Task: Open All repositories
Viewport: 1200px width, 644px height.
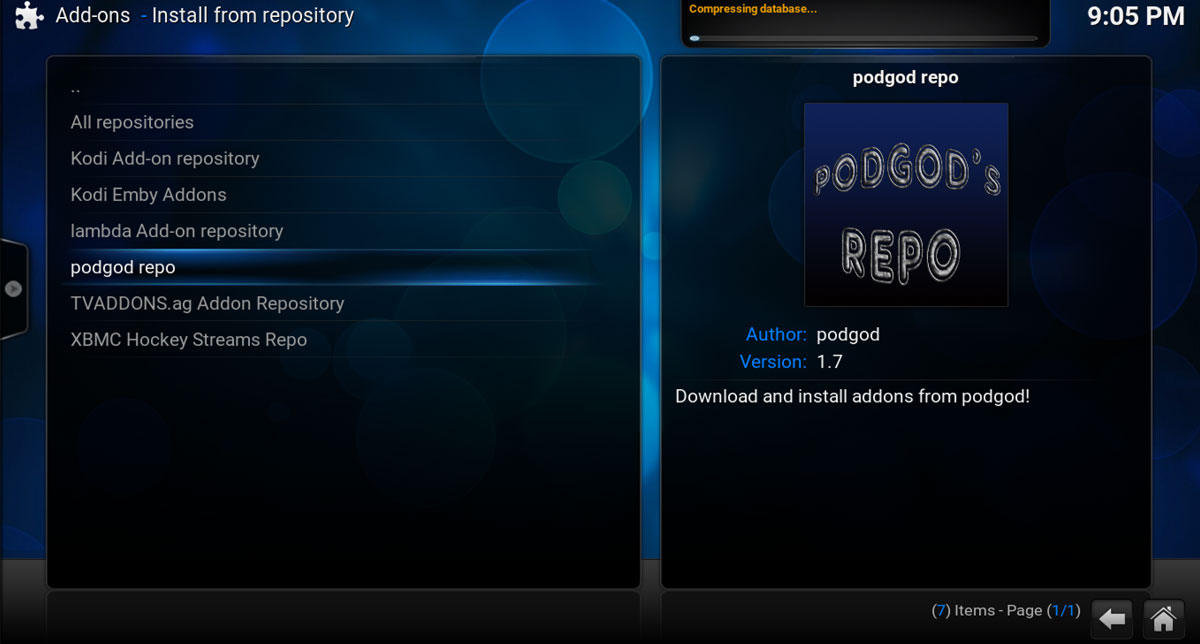Action: coord(343,122)
